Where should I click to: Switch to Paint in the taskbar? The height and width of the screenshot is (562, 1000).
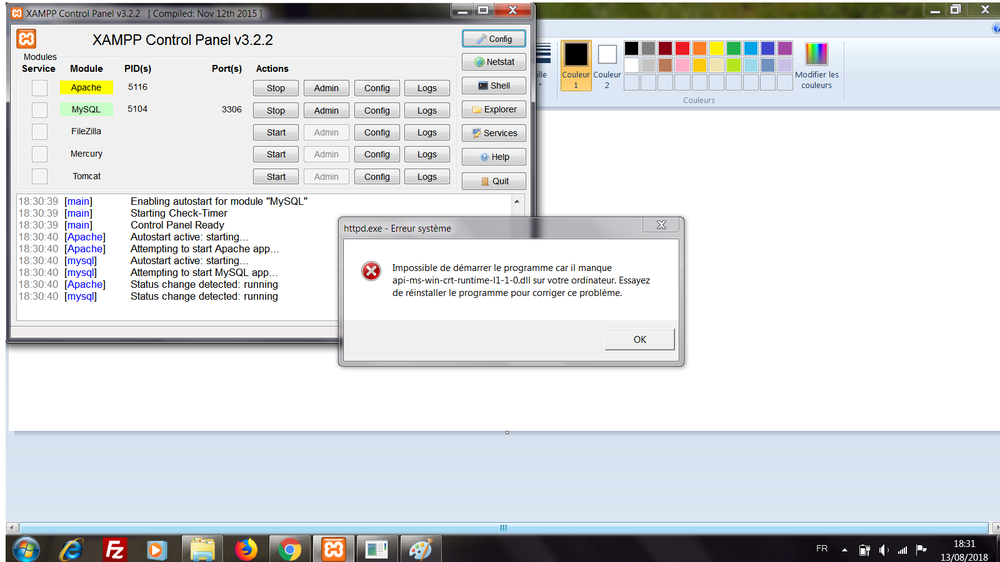click(420, 549)
